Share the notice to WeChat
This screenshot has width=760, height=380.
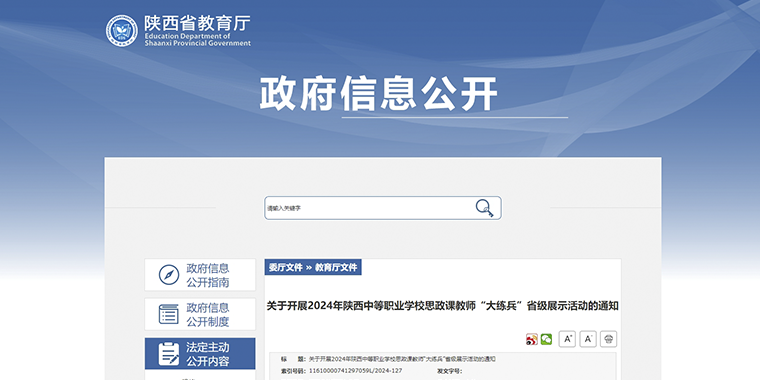coord(546,339)
